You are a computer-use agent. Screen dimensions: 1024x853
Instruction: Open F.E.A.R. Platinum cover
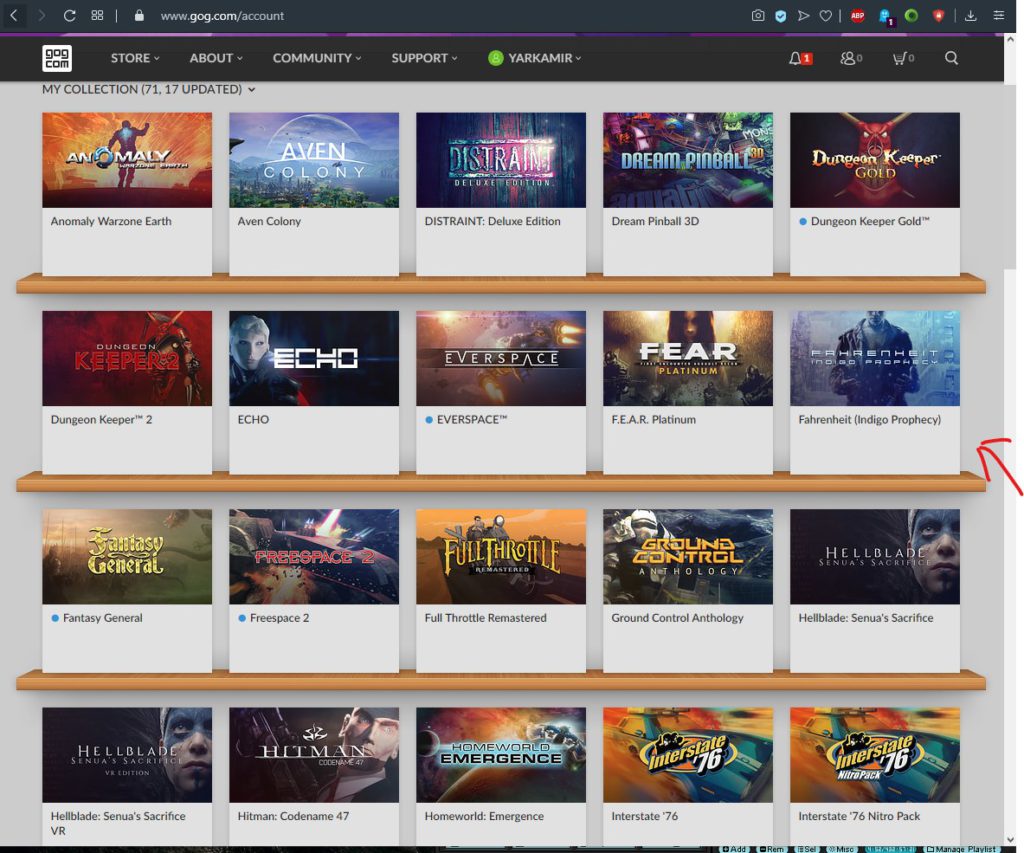point(688,359)
